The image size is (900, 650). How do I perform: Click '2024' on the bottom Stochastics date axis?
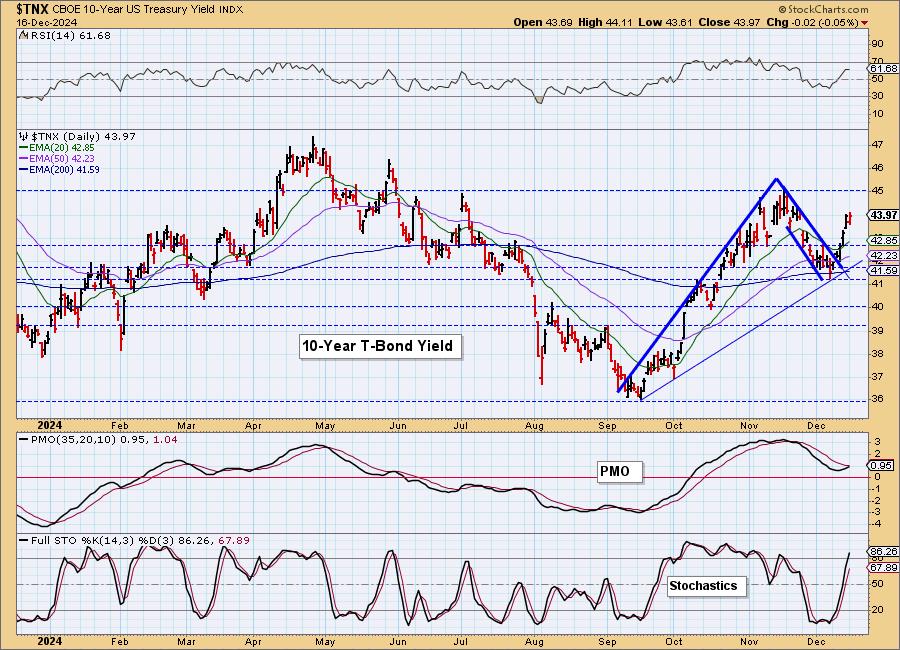point(49,642)
